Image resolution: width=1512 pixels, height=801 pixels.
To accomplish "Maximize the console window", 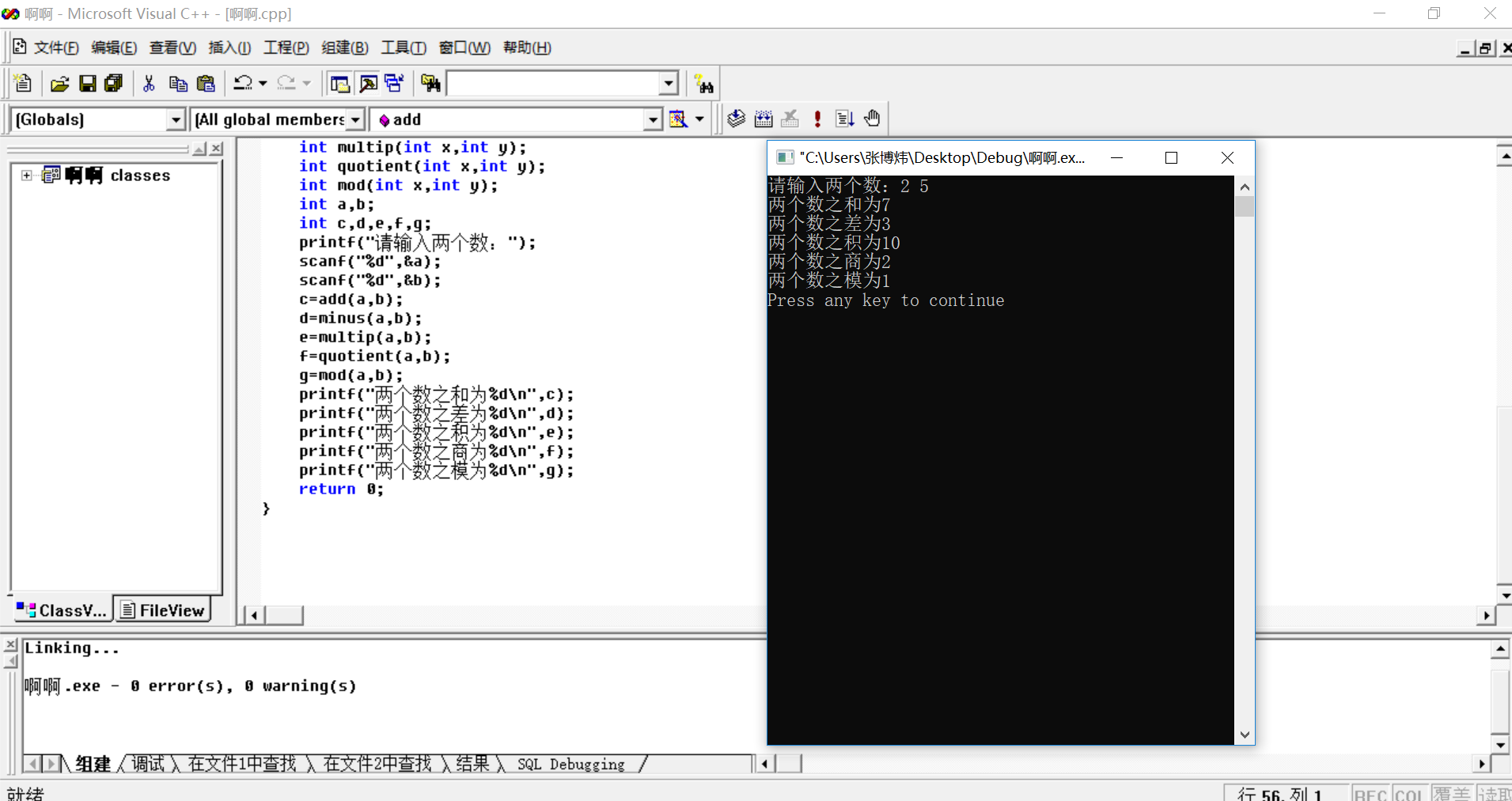I will click(x=1171, y=158).
